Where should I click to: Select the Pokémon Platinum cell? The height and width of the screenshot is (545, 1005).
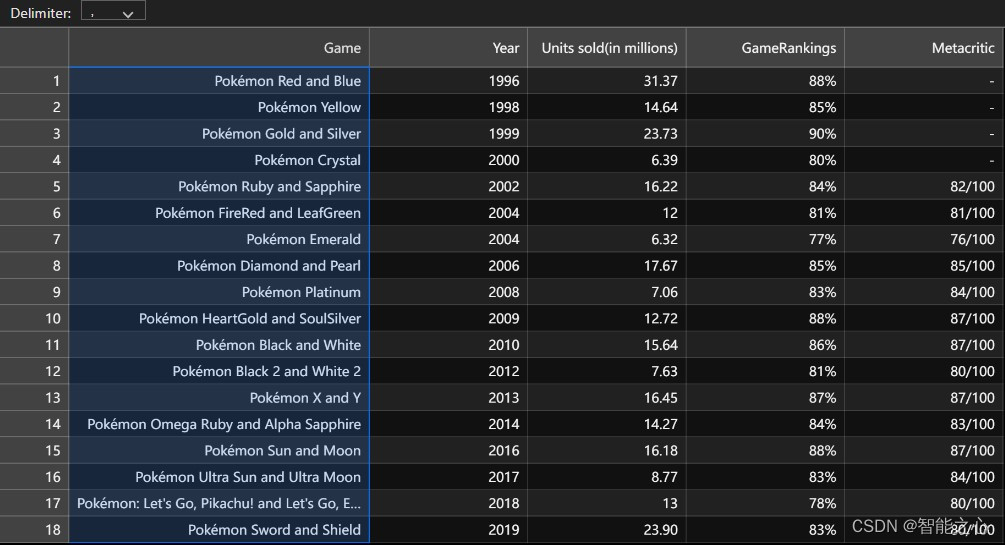pyautogui.click(x=219, y=292)
